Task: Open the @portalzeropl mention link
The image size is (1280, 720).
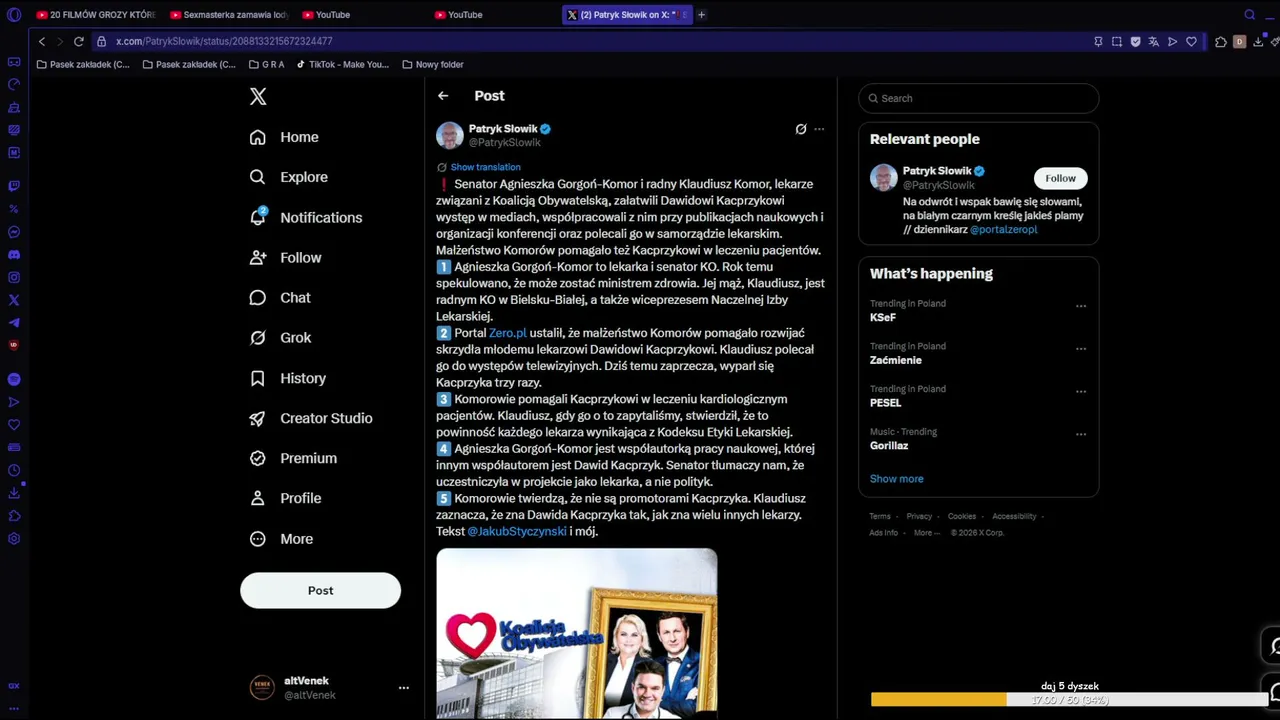Action: coord(1004,230)
